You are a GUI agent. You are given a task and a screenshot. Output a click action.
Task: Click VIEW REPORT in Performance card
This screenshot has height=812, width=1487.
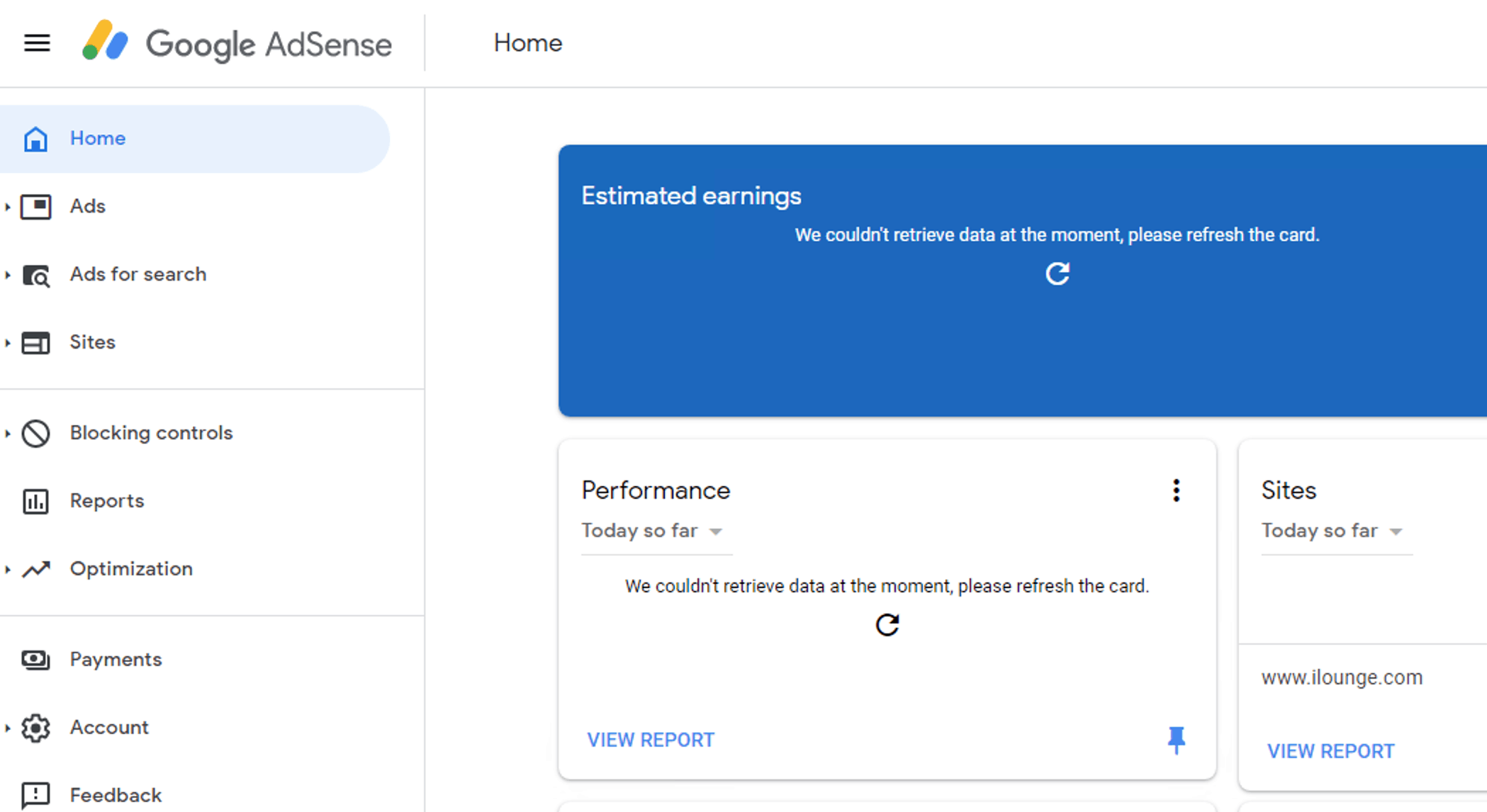(x=651, y=740)
